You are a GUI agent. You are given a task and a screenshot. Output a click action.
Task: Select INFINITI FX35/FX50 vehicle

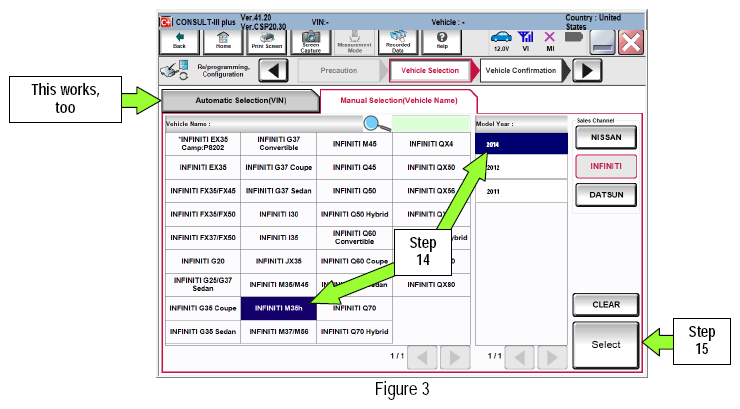click(203, 214)
